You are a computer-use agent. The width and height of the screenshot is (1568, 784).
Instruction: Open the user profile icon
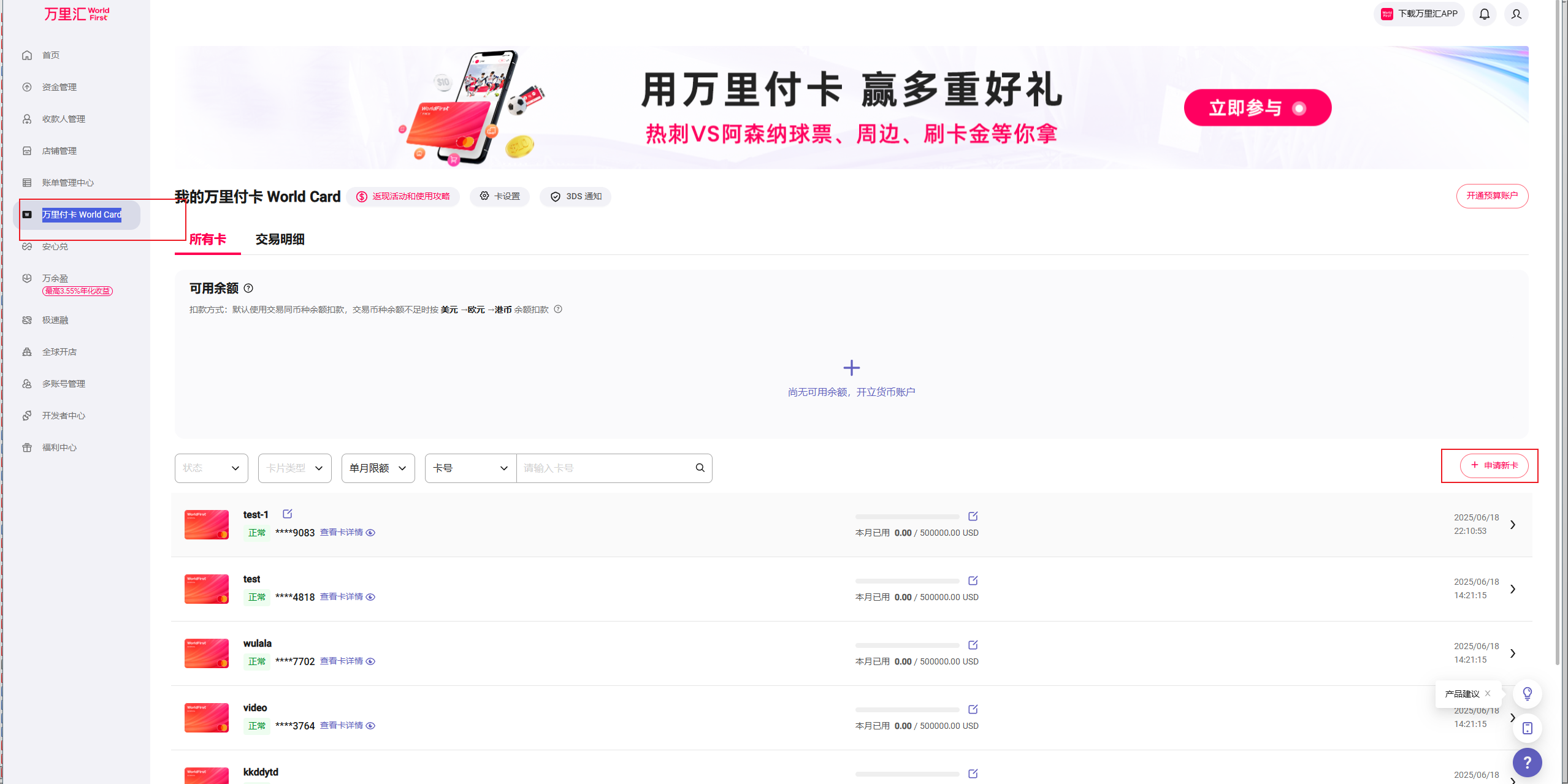point(1516,14)
